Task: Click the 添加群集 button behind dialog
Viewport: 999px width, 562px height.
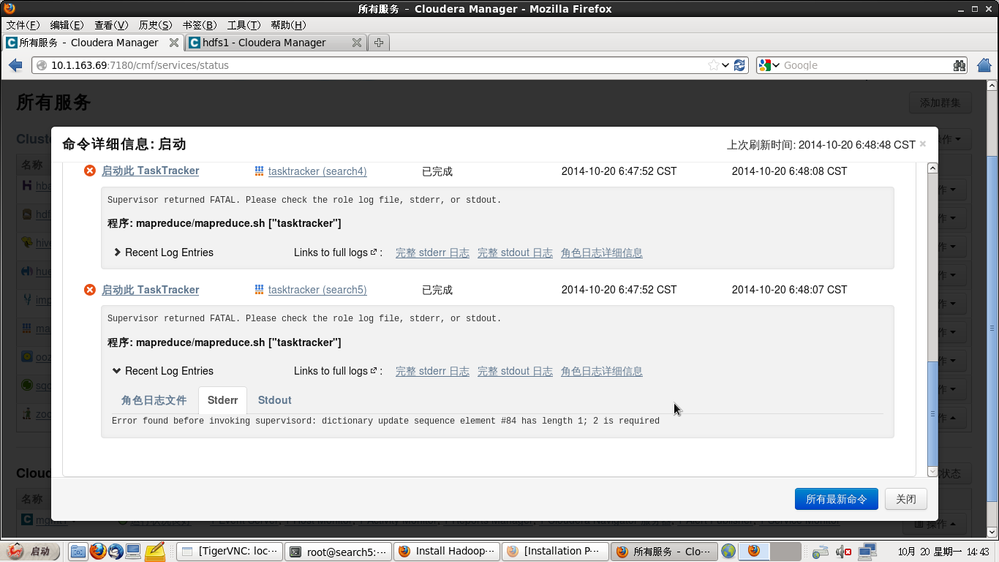Action: pyautogui.click(x=940, y=103)
